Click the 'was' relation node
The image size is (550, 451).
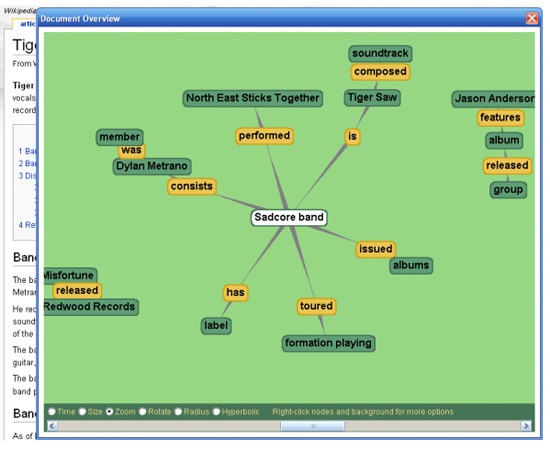(132, 151)
